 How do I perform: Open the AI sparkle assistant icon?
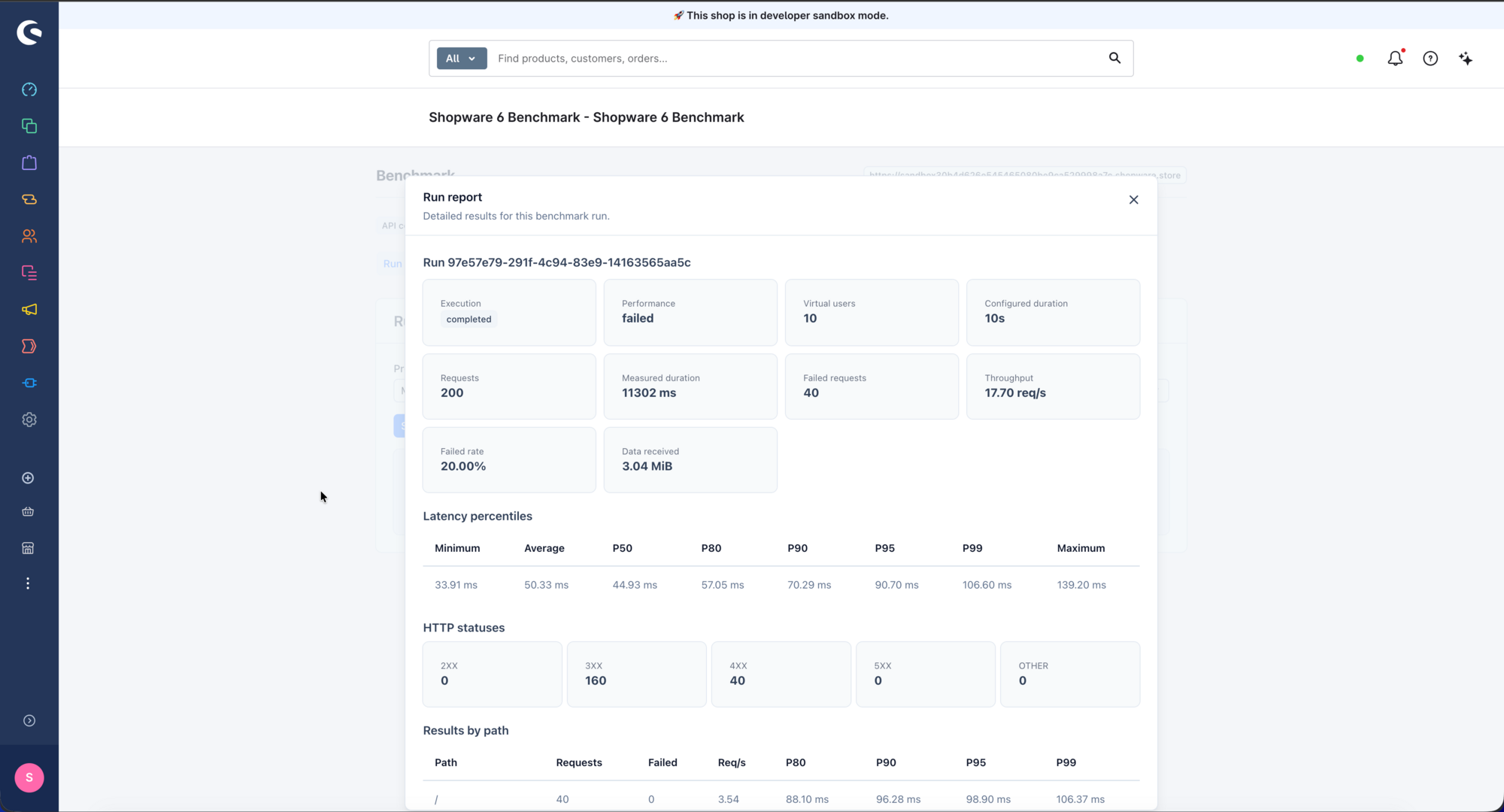click(1466, 59)
